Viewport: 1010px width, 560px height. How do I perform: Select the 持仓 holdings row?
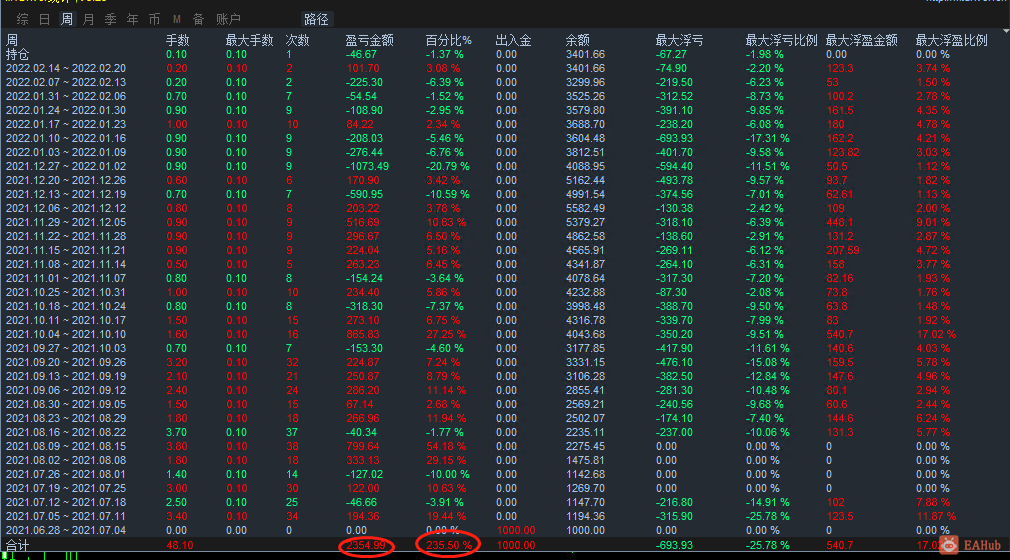505,54
